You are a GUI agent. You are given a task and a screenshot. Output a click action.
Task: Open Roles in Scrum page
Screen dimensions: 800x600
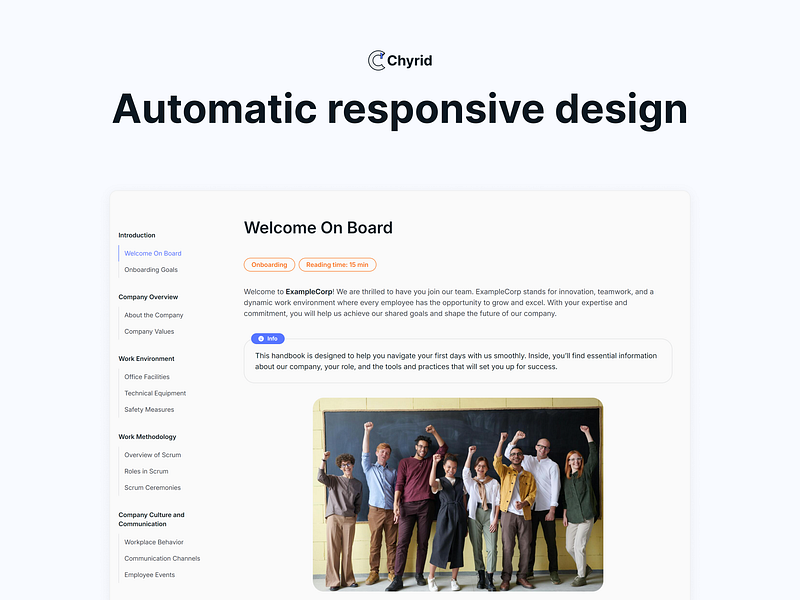[146, 471]
